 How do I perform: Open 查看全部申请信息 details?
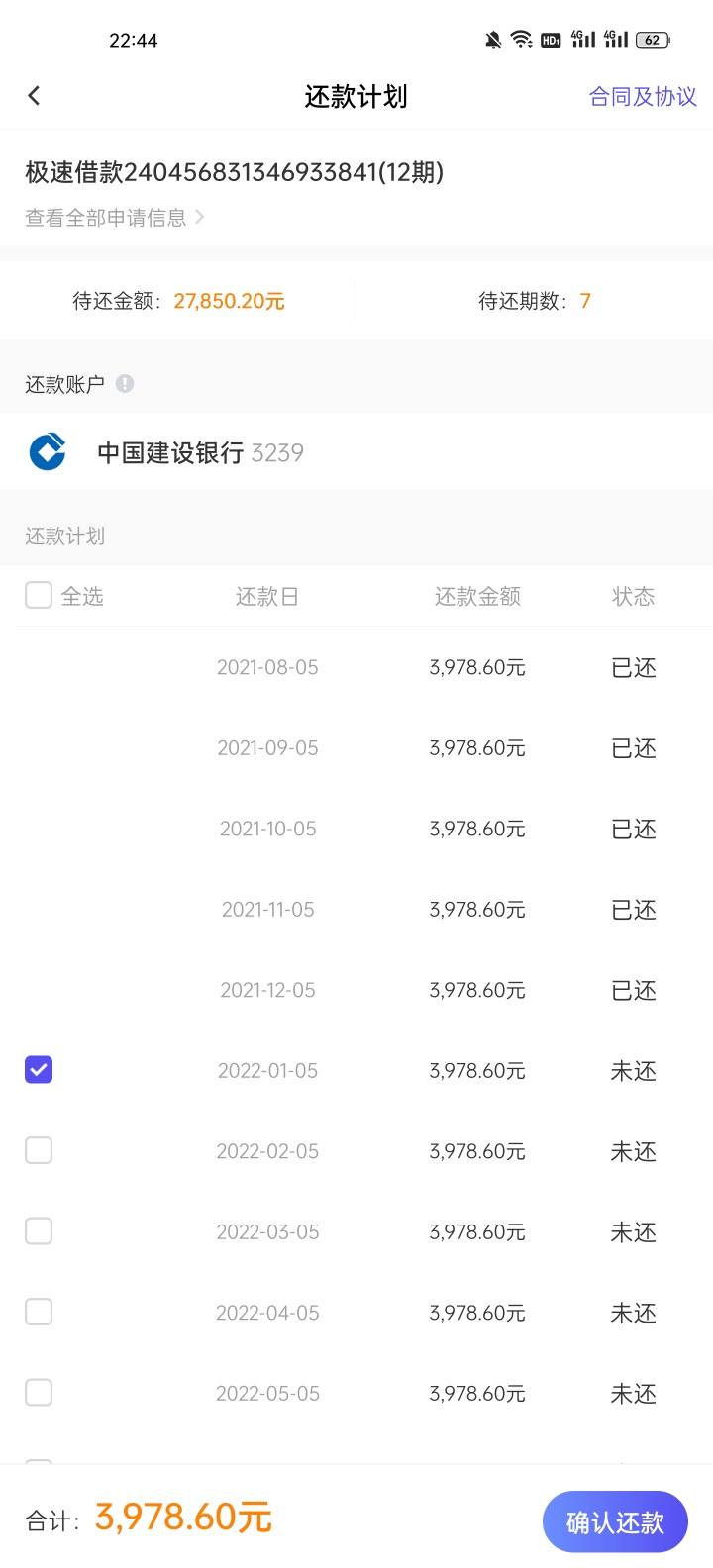coord(115,218)
